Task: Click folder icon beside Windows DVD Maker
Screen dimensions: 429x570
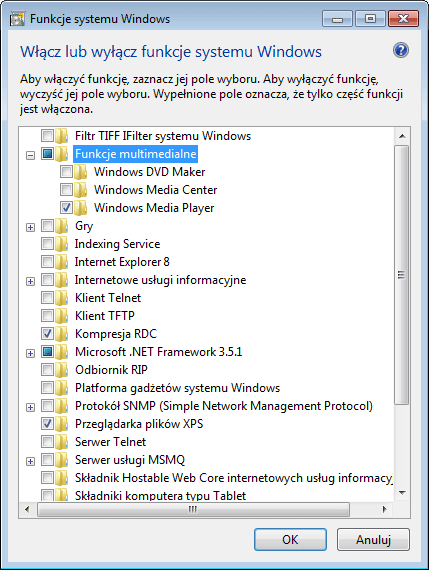Action: pos(81,172)
